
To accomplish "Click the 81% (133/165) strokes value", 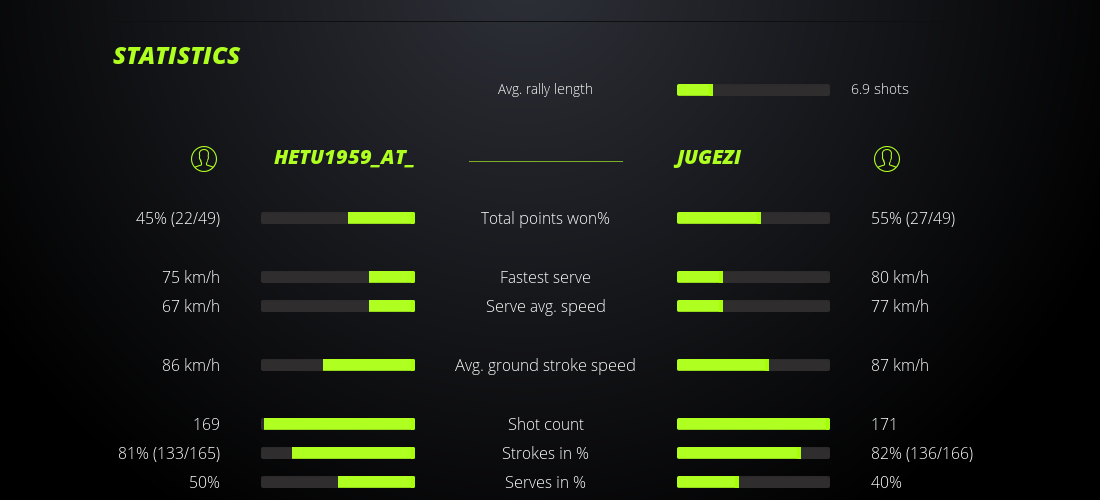I will [x=169, y=453].
